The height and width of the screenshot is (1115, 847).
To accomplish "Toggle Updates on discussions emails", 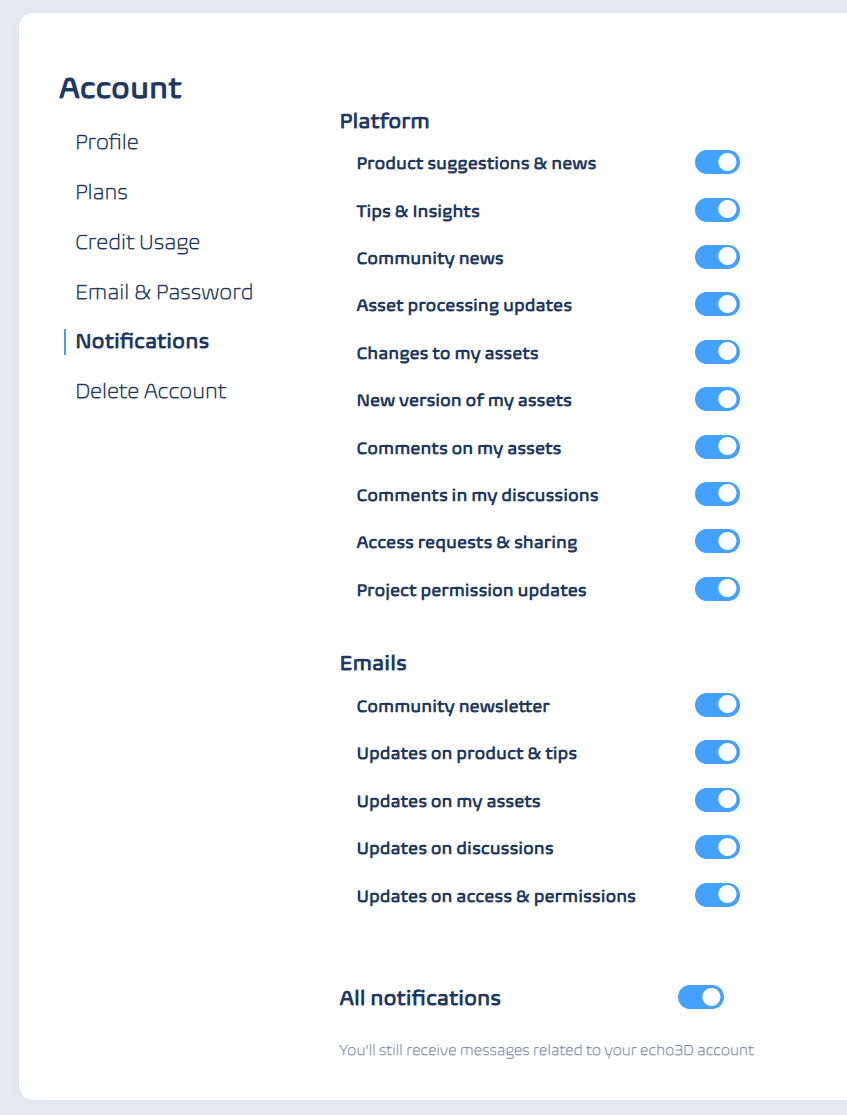I will [717, 848].
